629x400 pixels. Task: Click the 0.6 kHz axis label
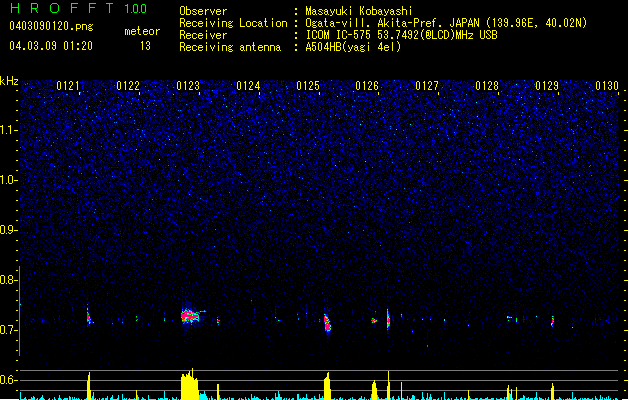[9, 380]
